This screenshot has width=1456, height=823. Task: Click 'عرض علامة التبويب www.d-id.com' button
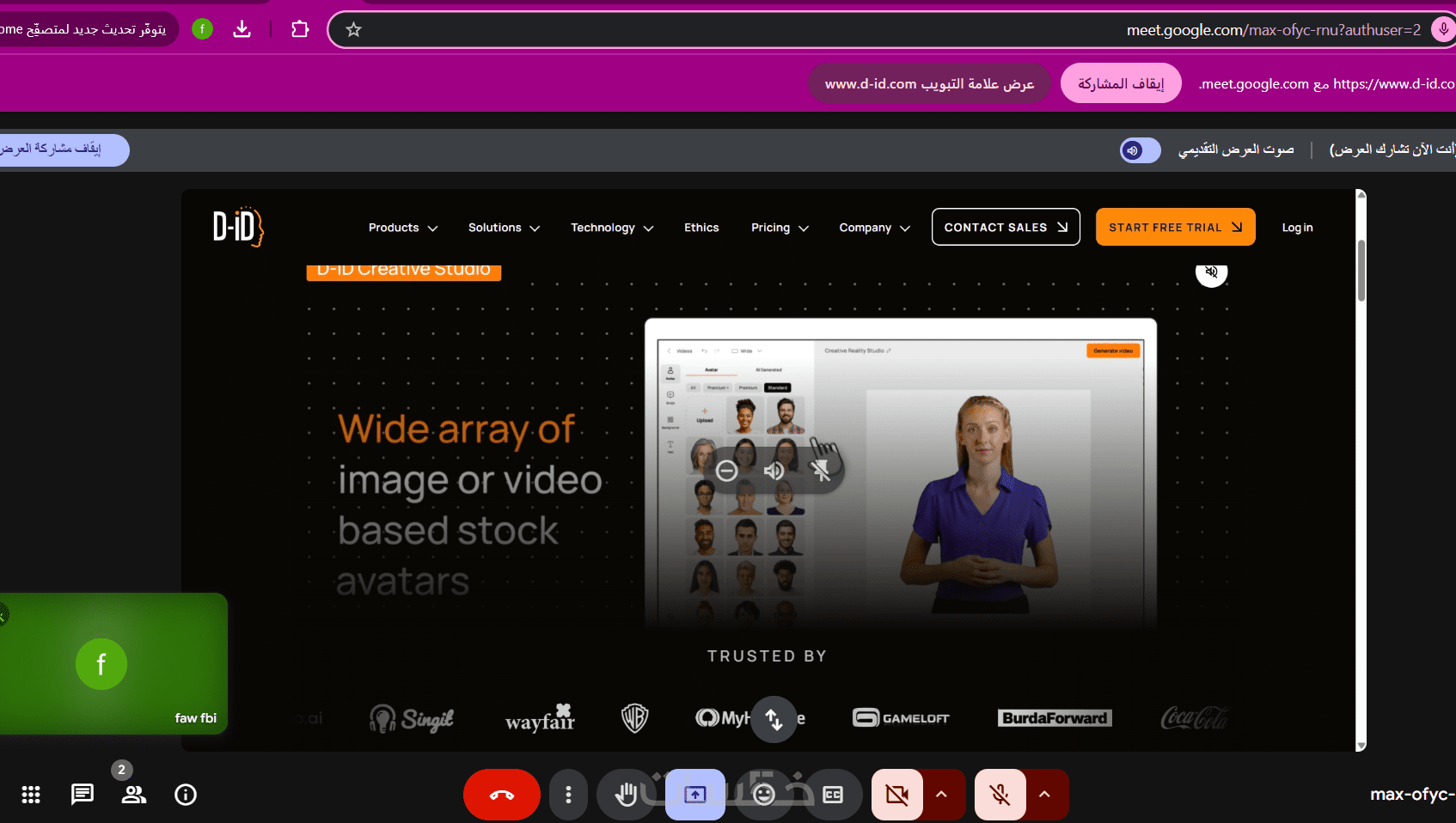(929, 83)
